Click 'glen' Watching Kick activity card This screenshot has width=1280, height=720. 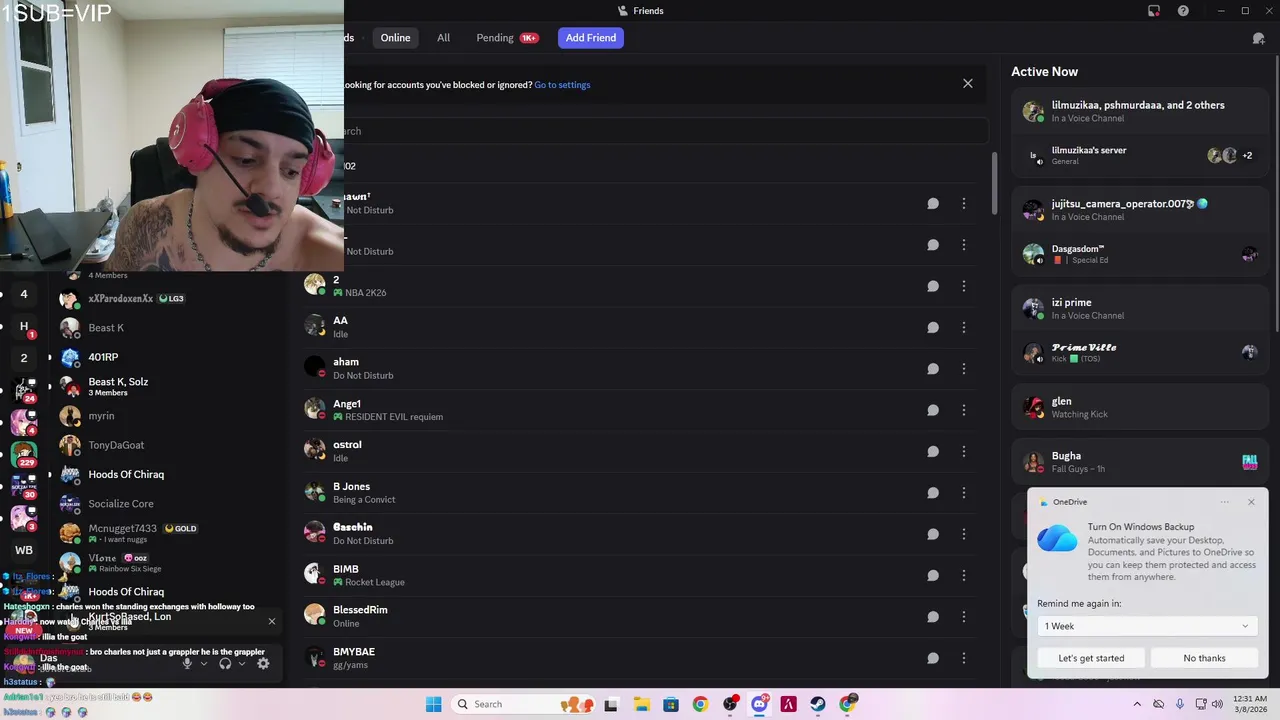click(1141, 407)
